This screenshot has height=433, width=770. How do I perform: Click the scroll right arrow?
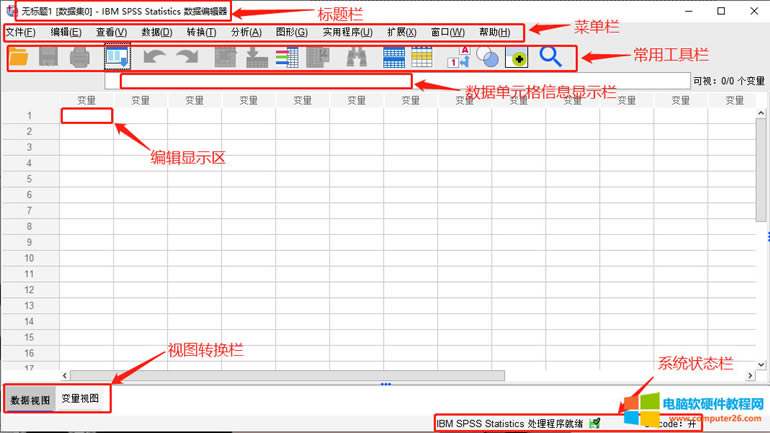(x=750, y=376)
